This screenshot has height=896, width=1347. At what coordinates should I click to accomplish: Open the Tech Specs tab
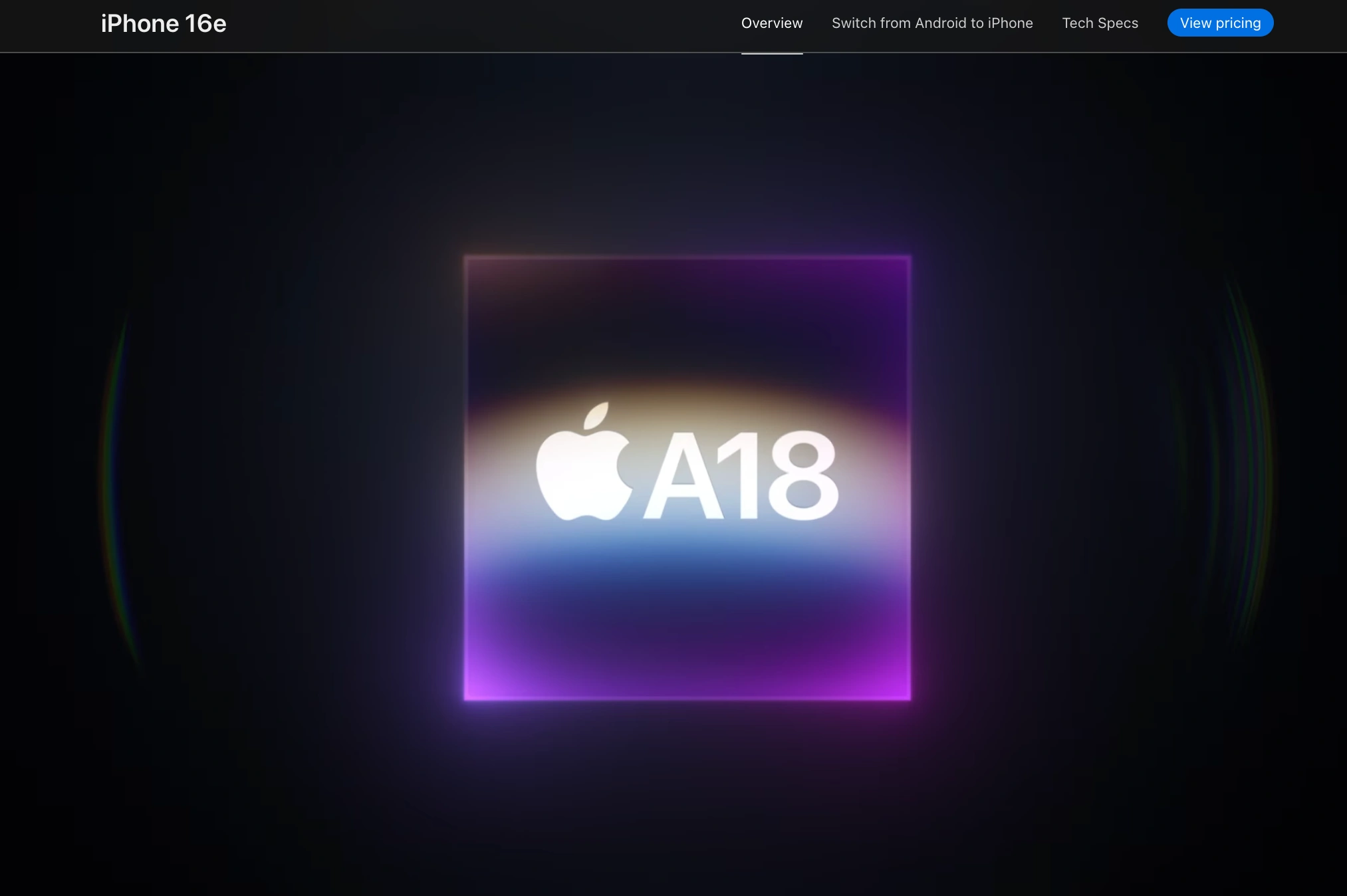click(1100, 23)
